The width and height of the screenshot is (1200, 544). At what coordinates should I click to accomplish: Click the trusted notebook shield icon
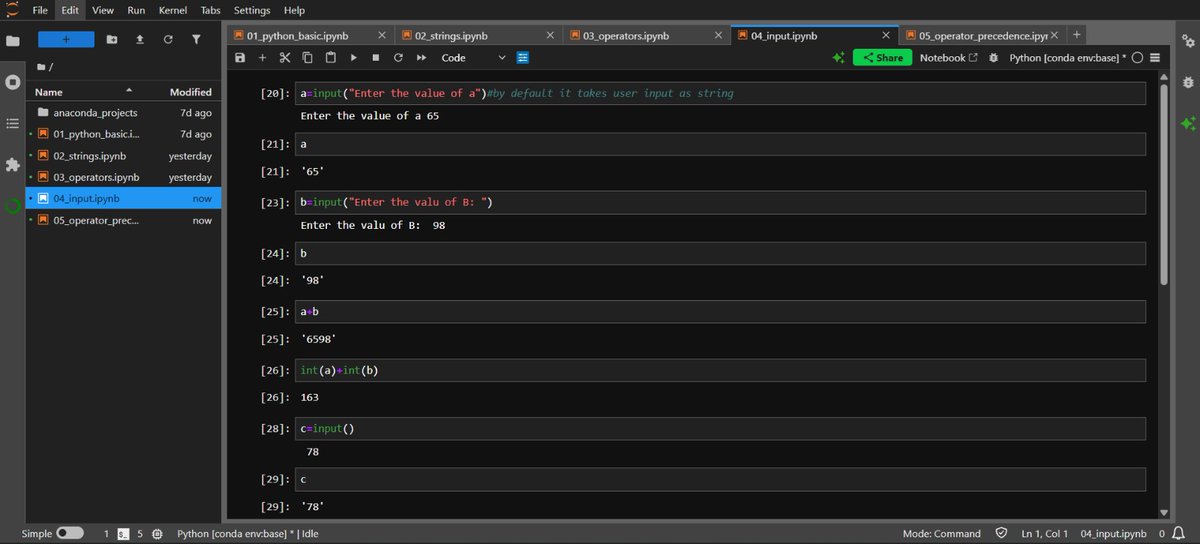[1001, 534]
